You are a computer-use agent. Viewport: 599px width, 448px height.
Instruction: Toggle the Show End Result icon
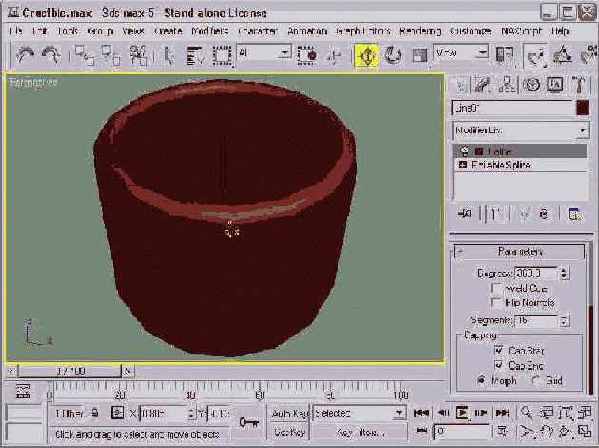pos(494,214)
